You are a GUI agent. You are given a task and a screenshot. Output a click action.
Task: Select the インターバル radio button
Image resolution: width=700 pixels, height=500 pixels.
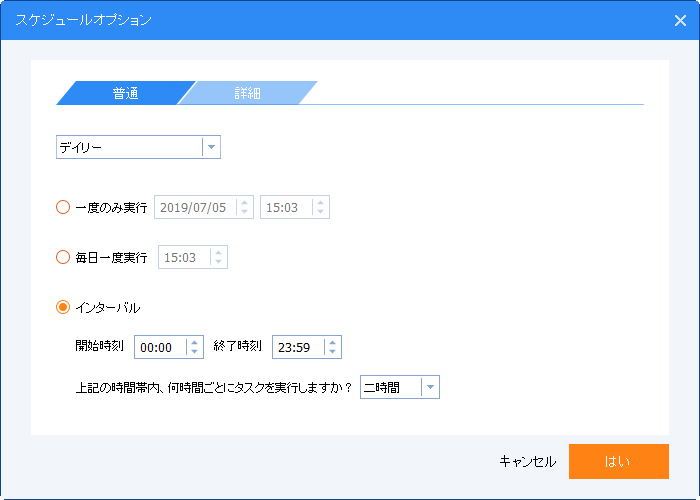[63, 307]
